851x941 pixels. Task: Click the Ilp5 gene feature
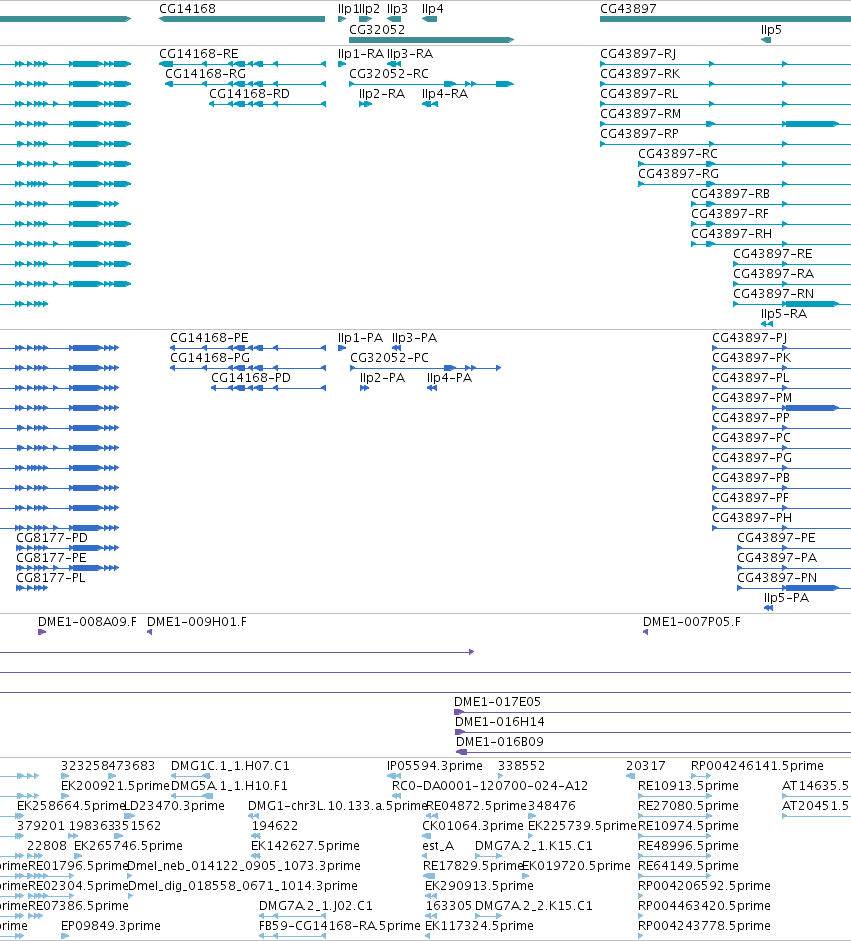point(766,40)
